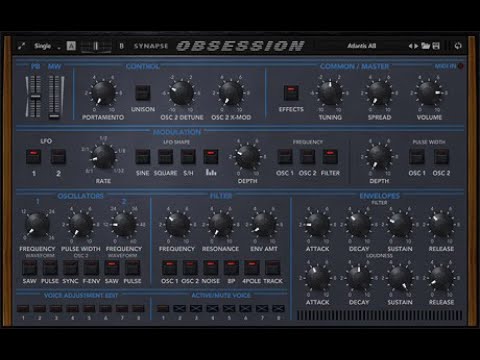Image resolution: width=480 pixels, height=360 pixels.
Task: Toggle the Effects button
Action: (x=291, y=93)
